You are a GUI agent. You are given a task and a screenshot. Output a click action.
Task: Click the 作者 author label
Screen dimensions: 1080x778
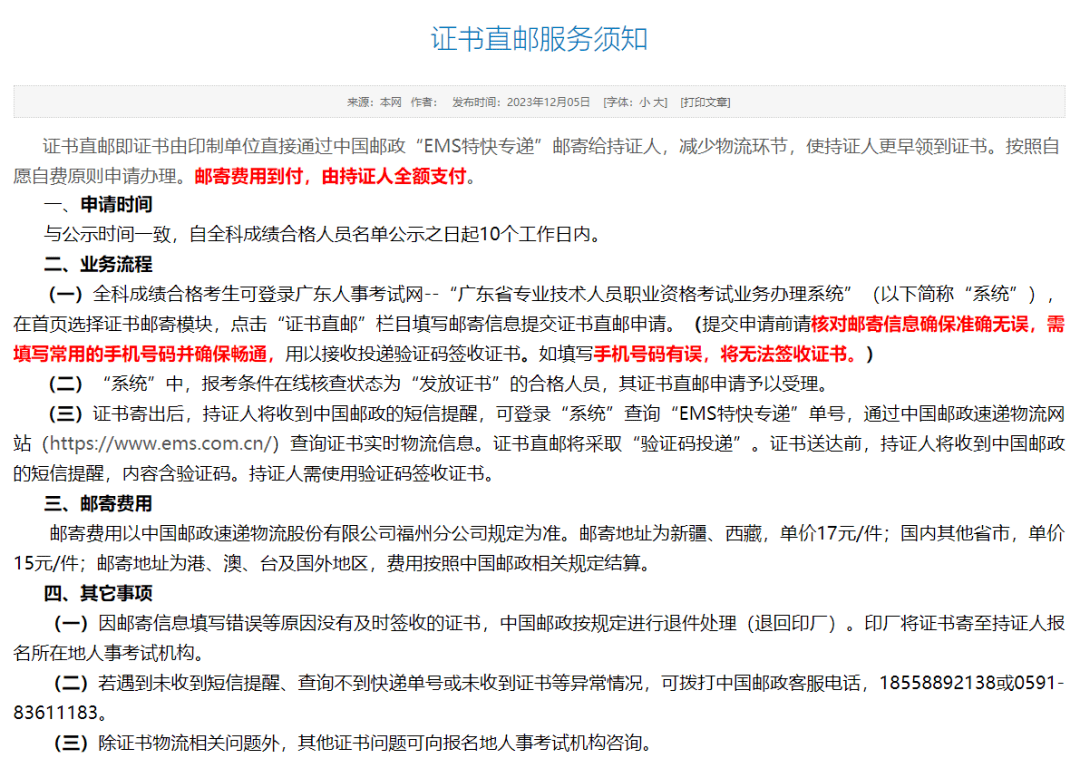click(x=424, y=103)
